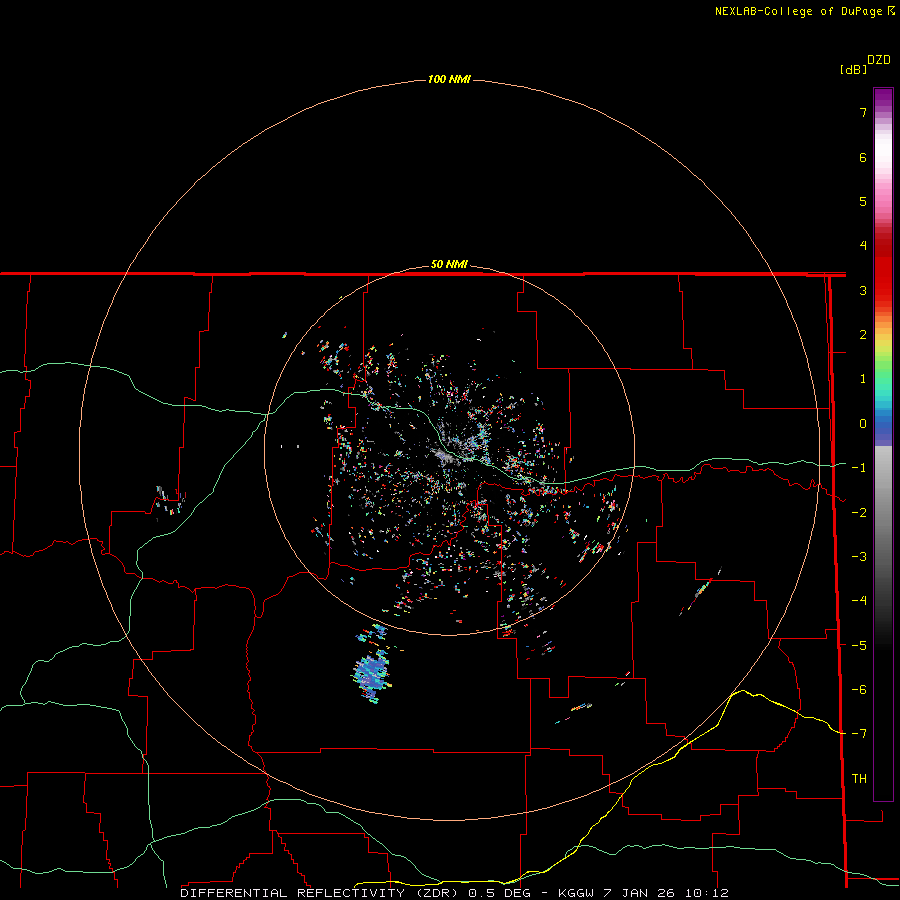900x900 pixels.
Task: Click the red 3 to 4 dB segment of the color bar
Action: pyautogui.click(x=883, y=269)
